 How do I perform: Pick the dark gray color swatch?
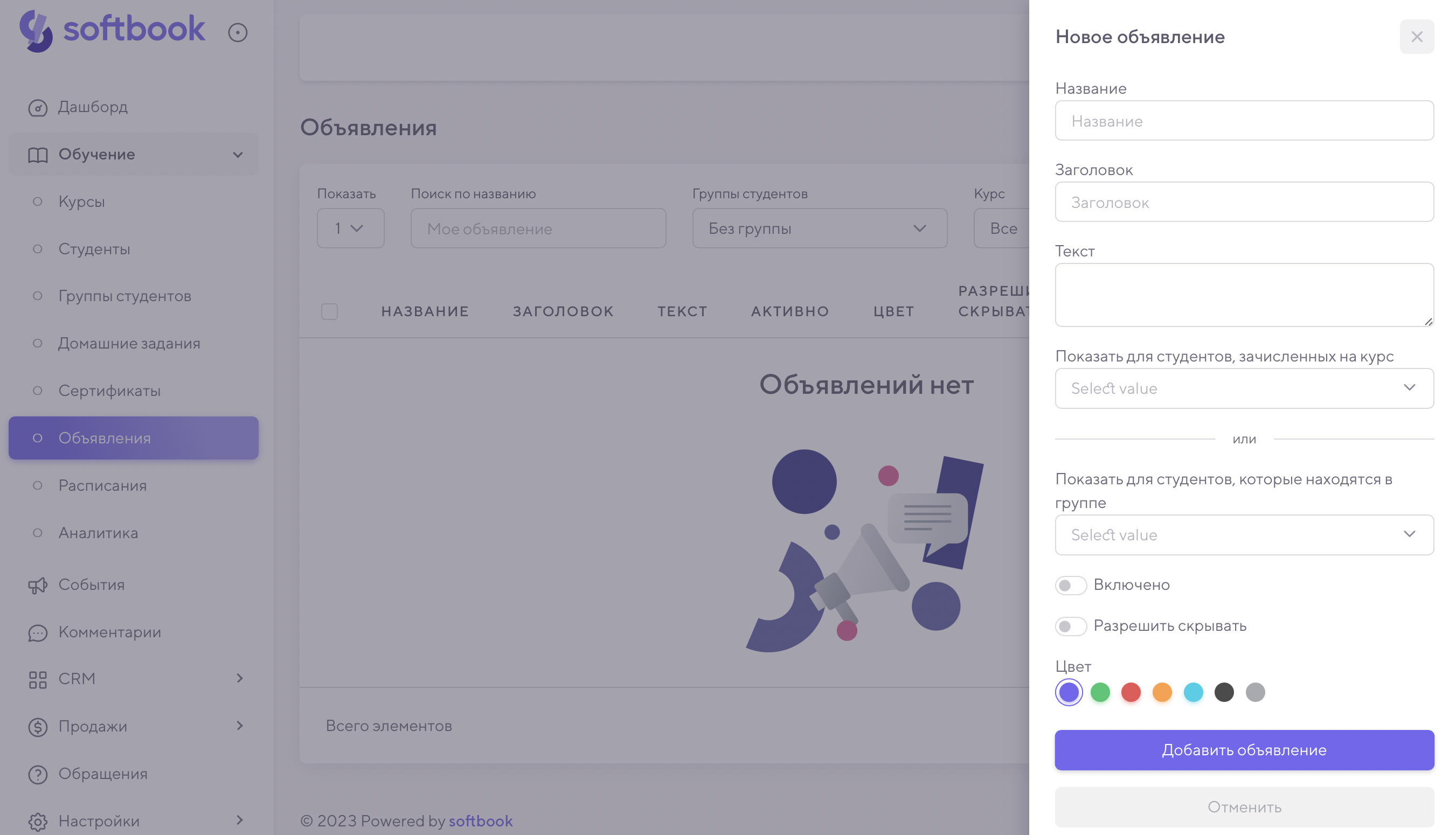coord(1224,692)
